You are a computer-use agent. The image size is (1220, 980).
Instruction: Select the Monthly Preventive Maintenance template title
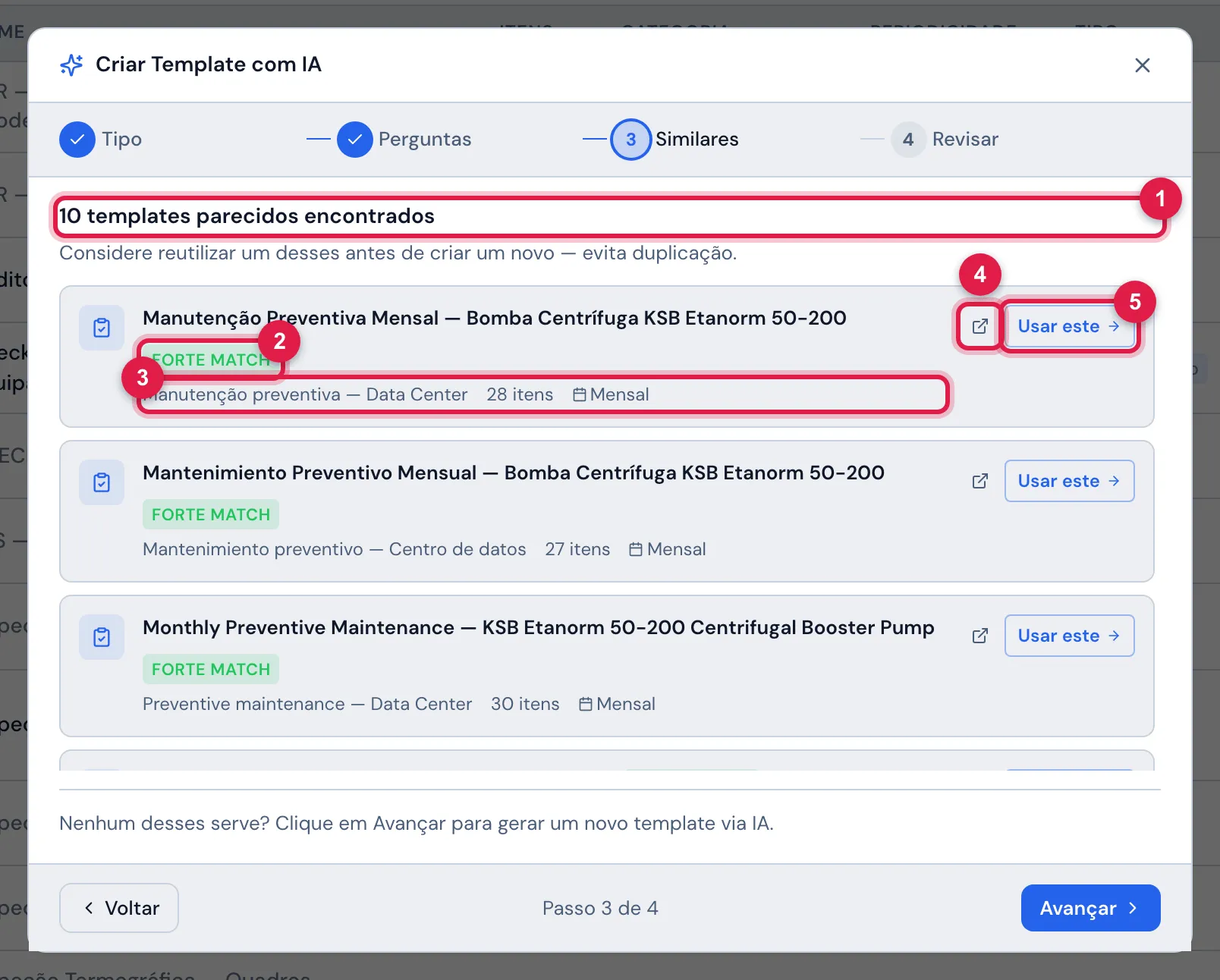[539, 628]
